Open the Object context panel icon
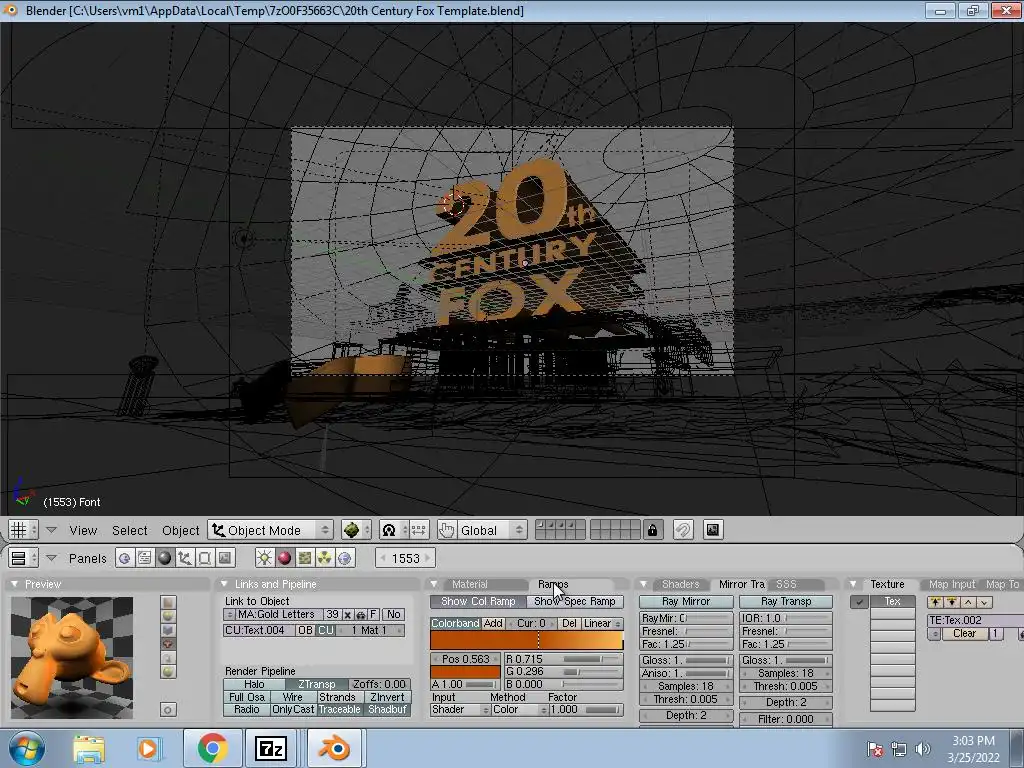The height and width of the screenshot is (768, 1024). point(185,558)
